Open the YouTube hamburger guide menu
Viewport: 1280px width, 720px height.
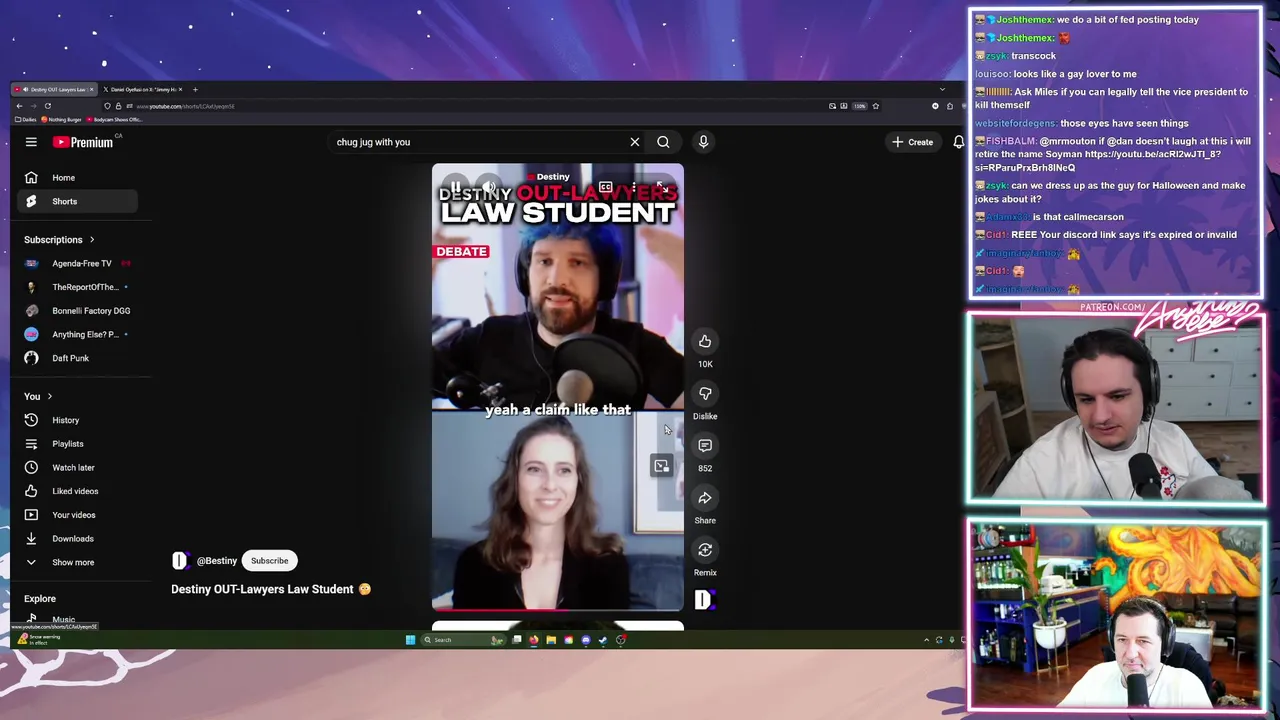point(31,142)
